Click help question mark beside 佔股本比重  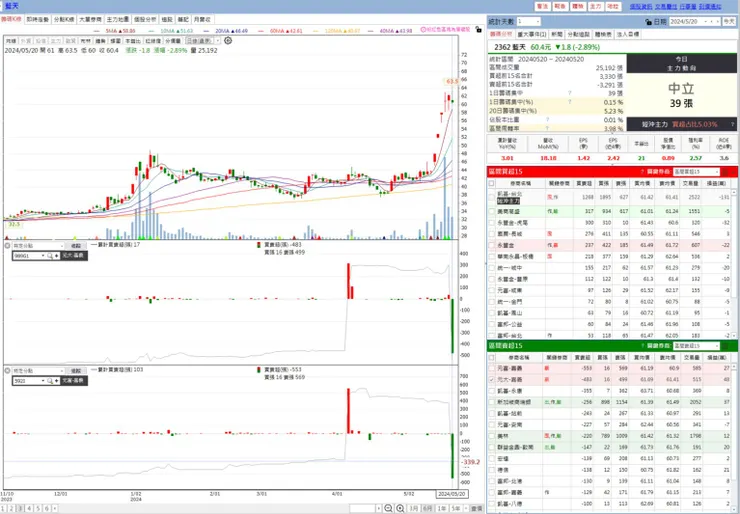[x=547, y=119]
